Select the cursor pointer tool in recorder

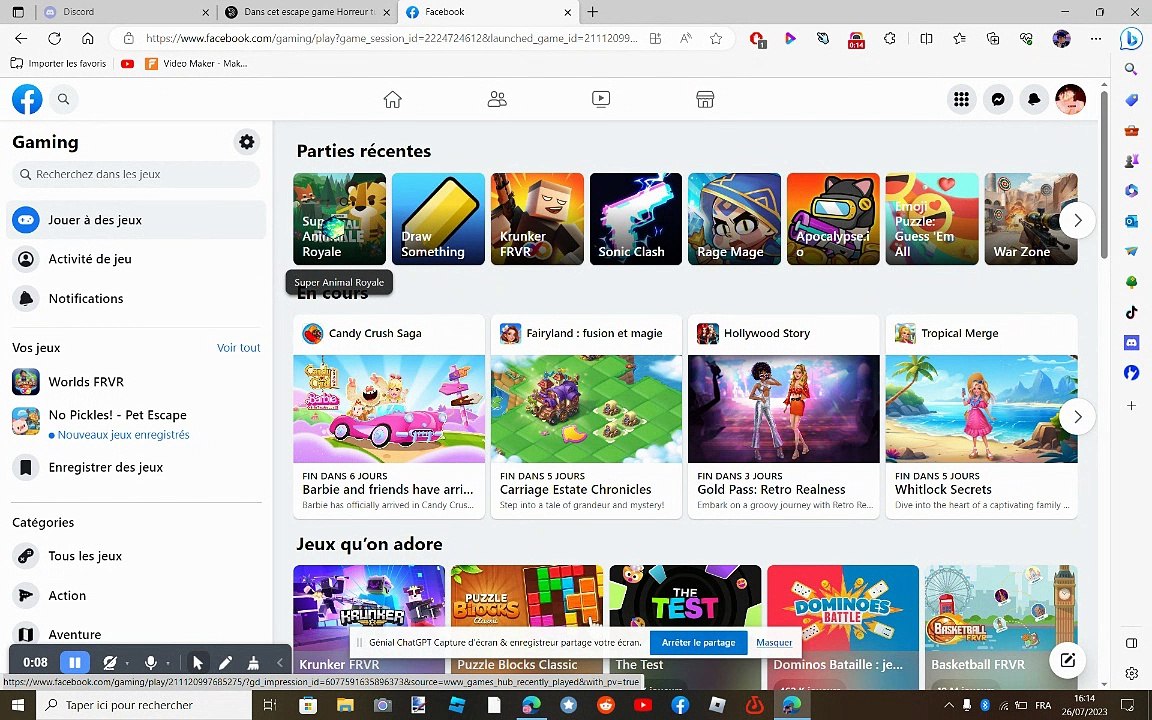tap(198, 663)
